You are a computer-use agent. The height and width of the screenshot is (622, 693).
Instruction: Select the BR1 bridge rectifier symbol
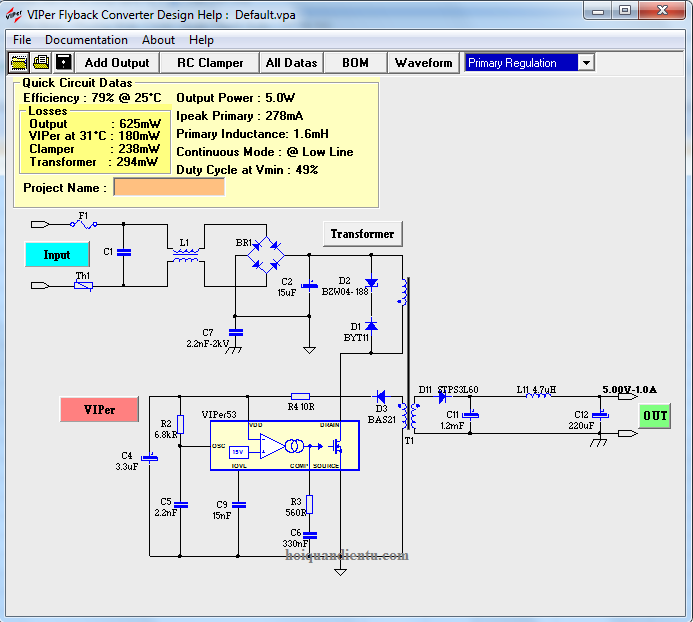pos(266,255)
